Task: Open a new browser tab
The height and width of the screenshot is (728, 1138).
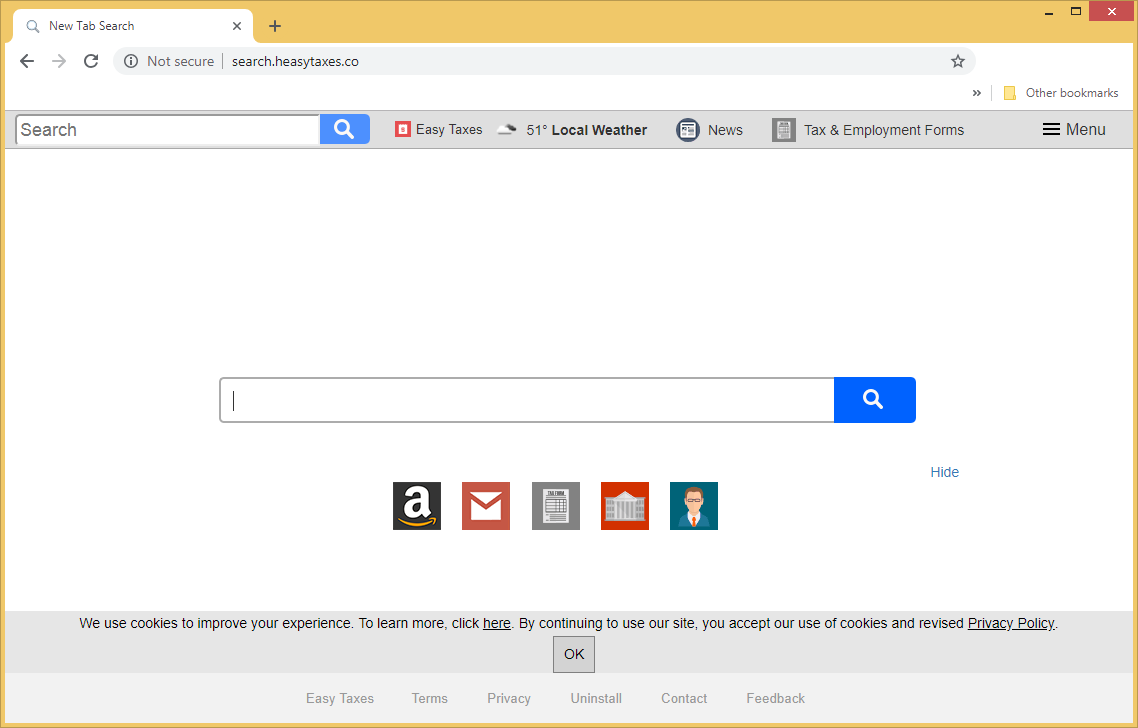Action: (275, 26)
